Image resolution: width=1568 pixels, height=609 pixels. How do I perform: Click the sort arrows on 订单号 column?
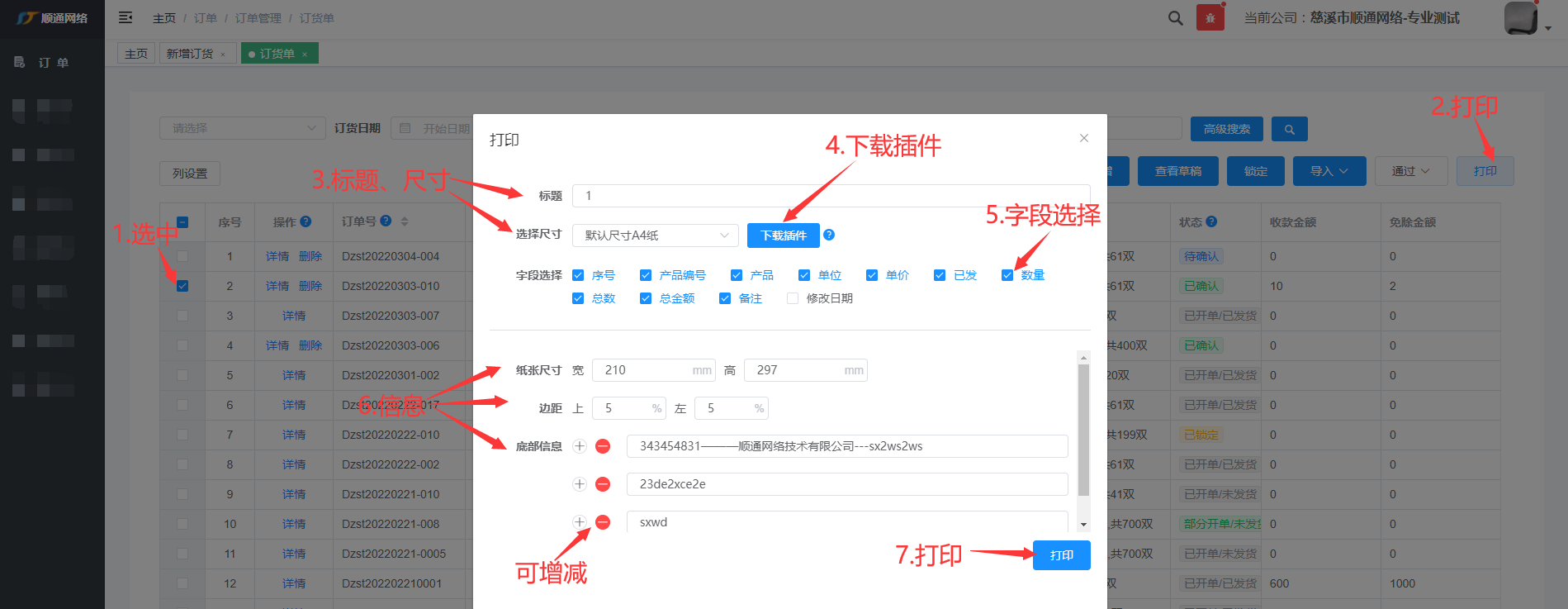coord(405,221)
